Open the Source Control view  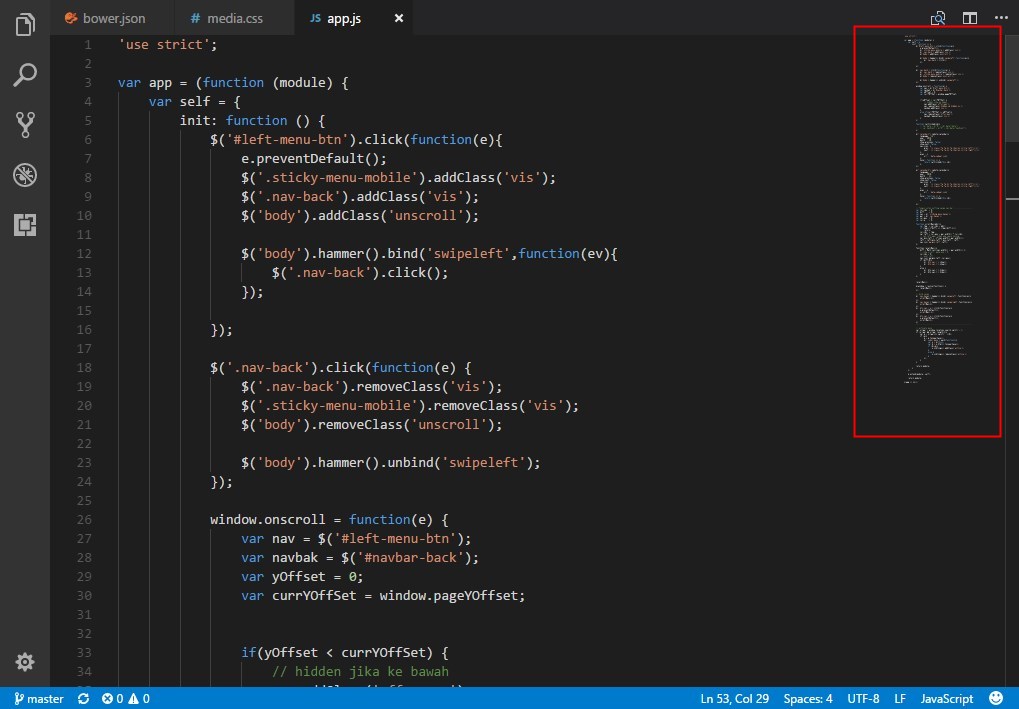click(x=24, y=124)
